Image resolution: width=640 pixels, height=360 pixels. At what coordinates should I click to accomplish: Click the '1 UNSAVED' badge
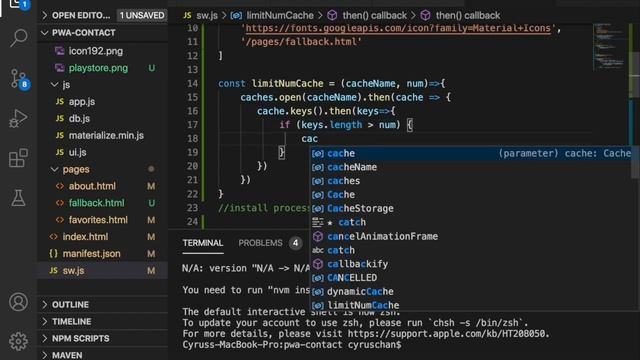pos(142,16)
